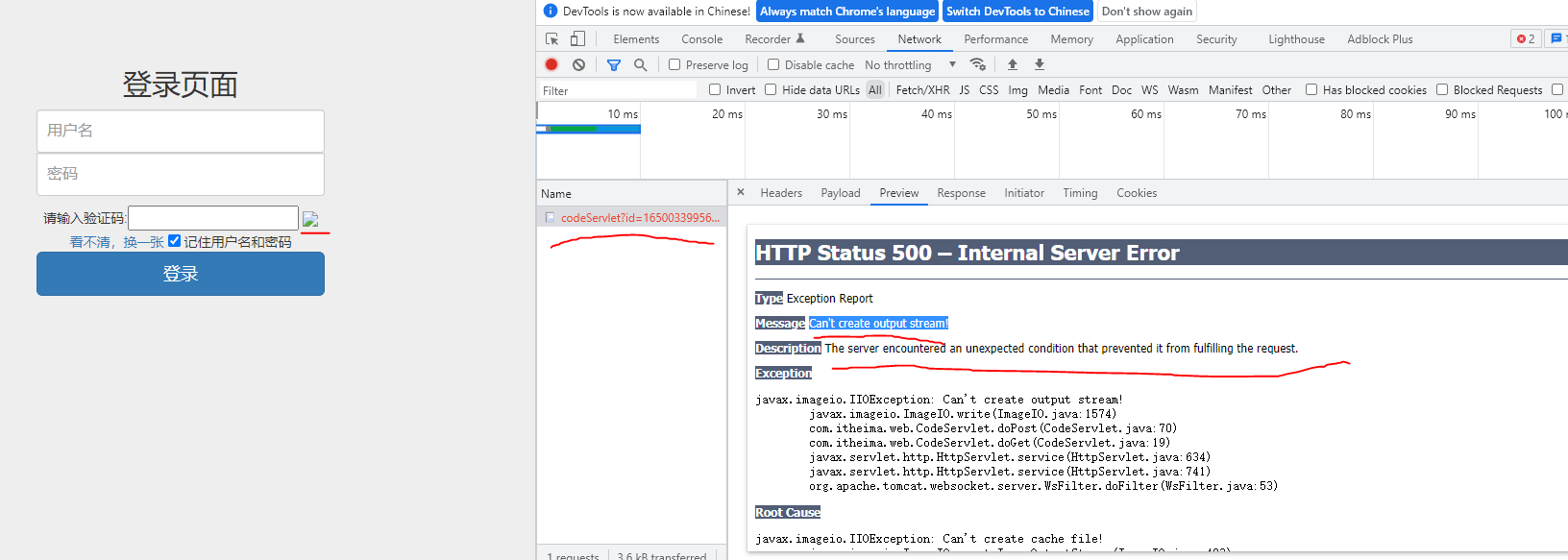1568x560 pixels.
Task: Click Switch DevTools to Chinese button
Action: tap(1017, 12)
